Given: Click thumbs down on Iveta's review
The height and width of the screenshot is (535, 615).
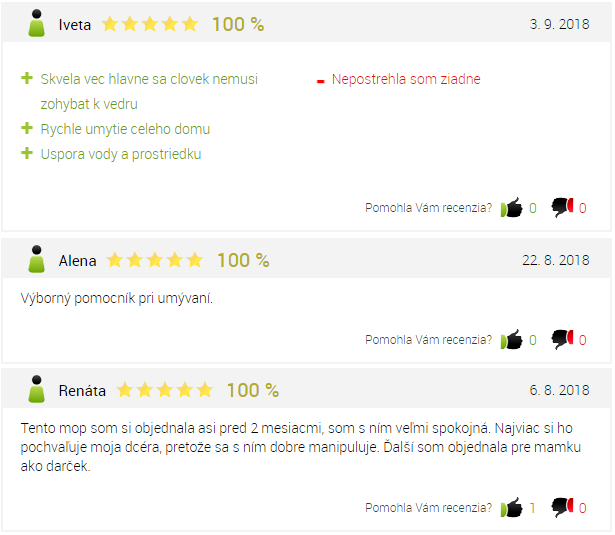Looking at the screenshot, I should click(562, 207).
